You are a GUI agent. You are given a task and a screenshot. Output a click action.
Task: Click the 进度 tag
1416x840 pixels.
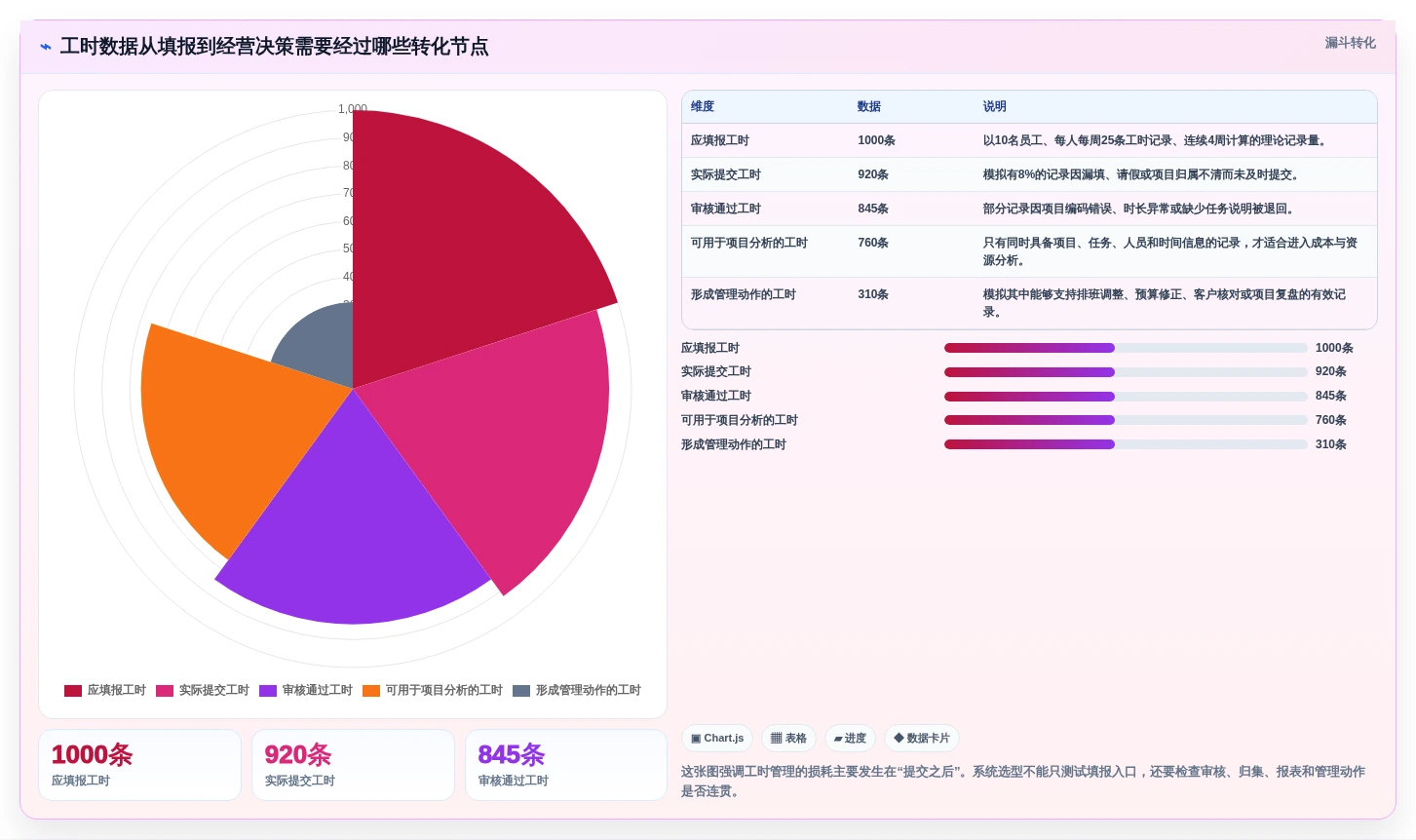click(850, 738)
